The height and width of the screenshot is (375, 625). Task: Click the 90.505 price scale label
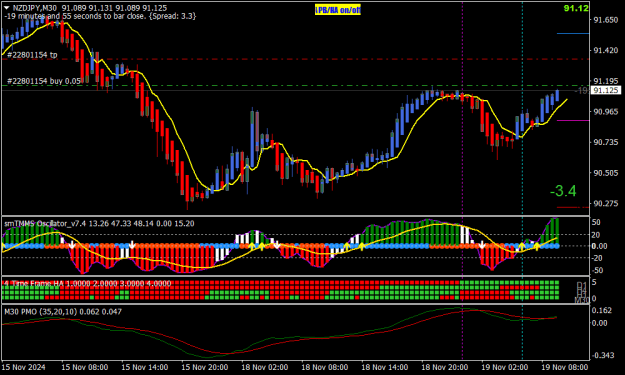[x=605, y=173]
